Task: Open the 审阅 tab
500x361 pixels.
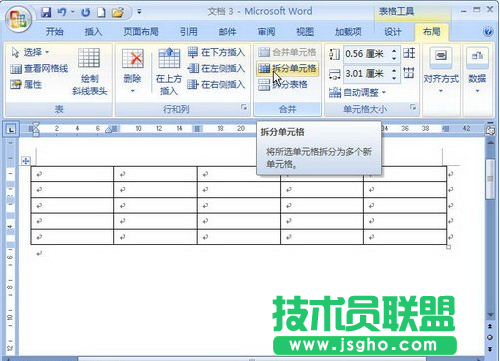Action: pyautogui.click(x=266, y=32)
